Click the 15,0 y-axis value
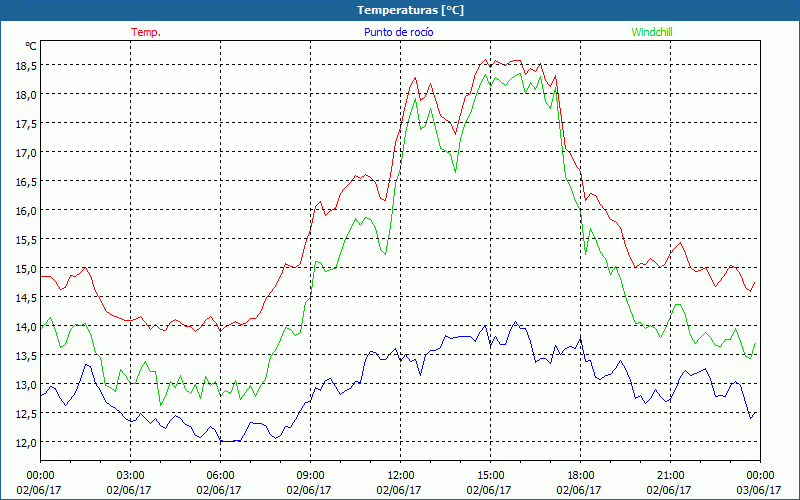Screen dimensions: 800x500 (25, 269)
